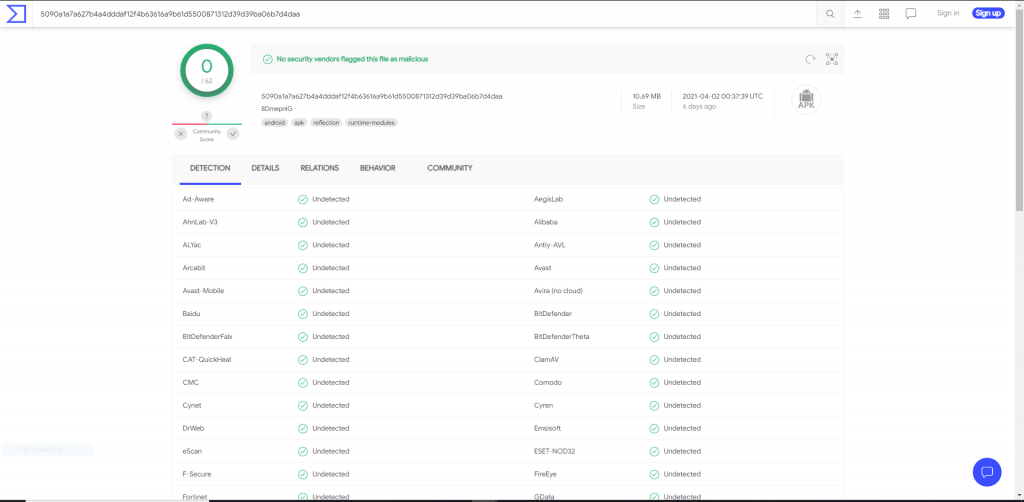Click the BitDefenderTheta vendor name
1024x502 pixels.
(562, 337)
